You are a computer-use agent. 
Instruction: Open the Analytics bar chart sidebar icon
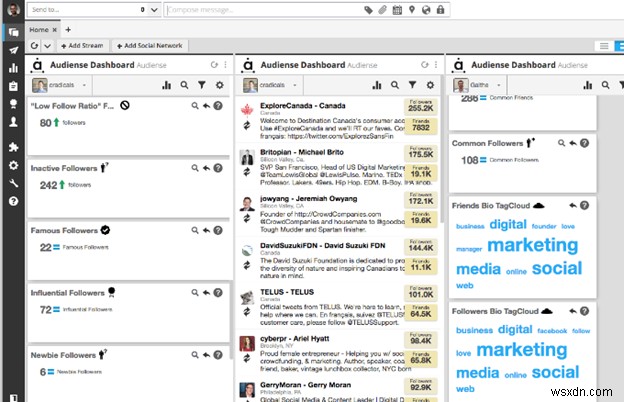(14, 68)
